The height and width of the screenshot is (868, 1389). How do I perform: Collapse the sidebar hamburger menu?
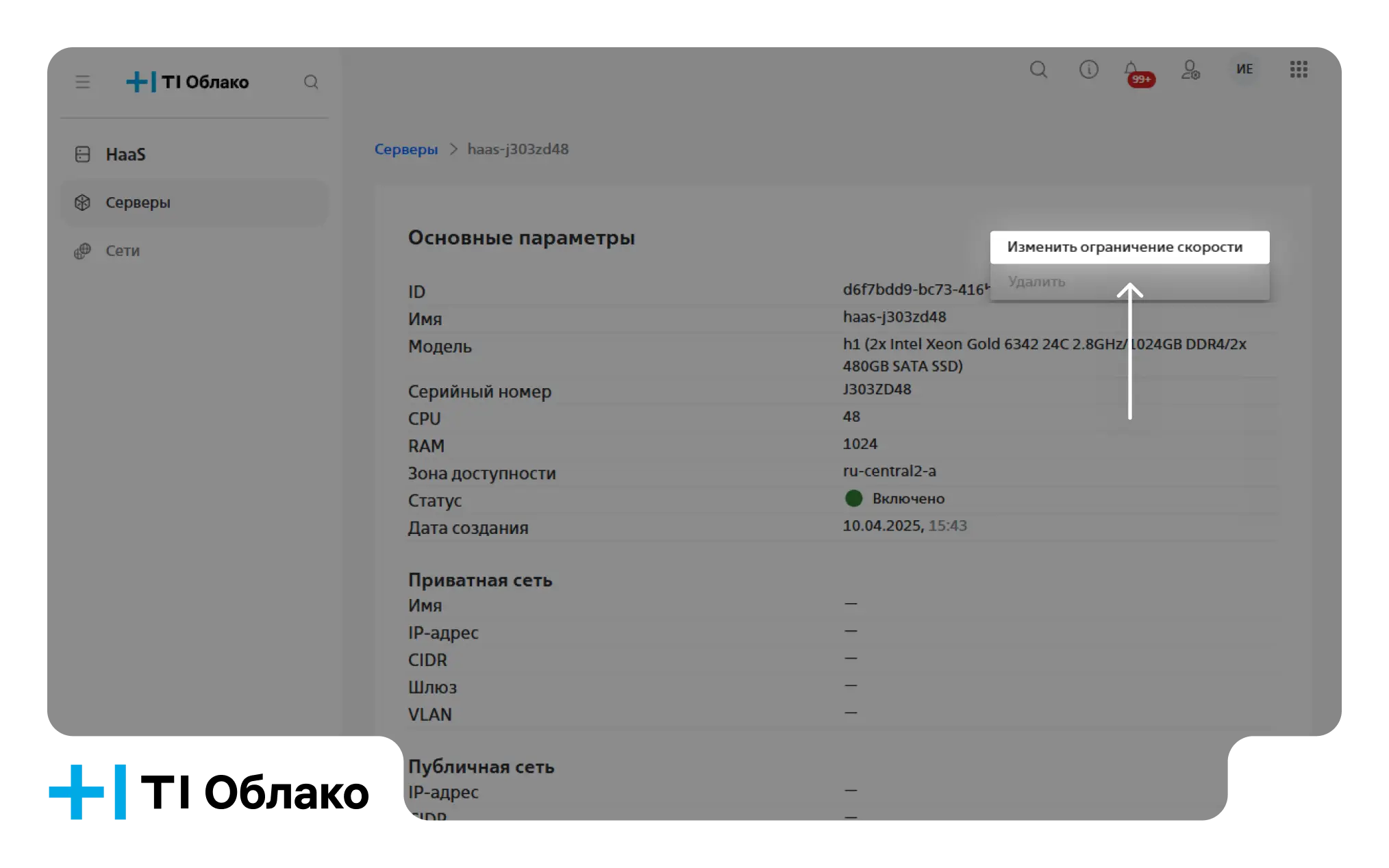click(x=83, y=82)
